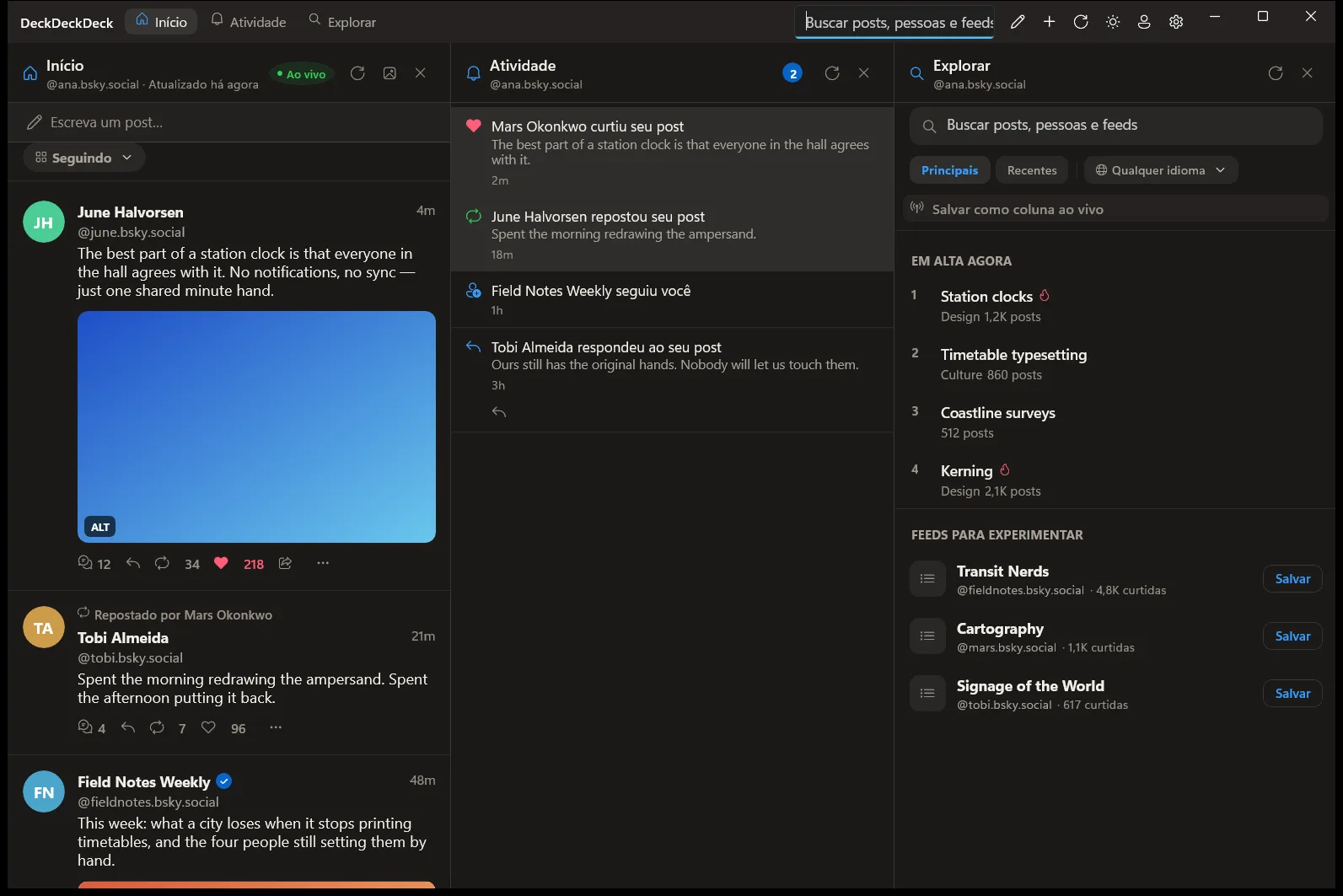Open the Seguindo feed dropdown

(x=83, y=158)
